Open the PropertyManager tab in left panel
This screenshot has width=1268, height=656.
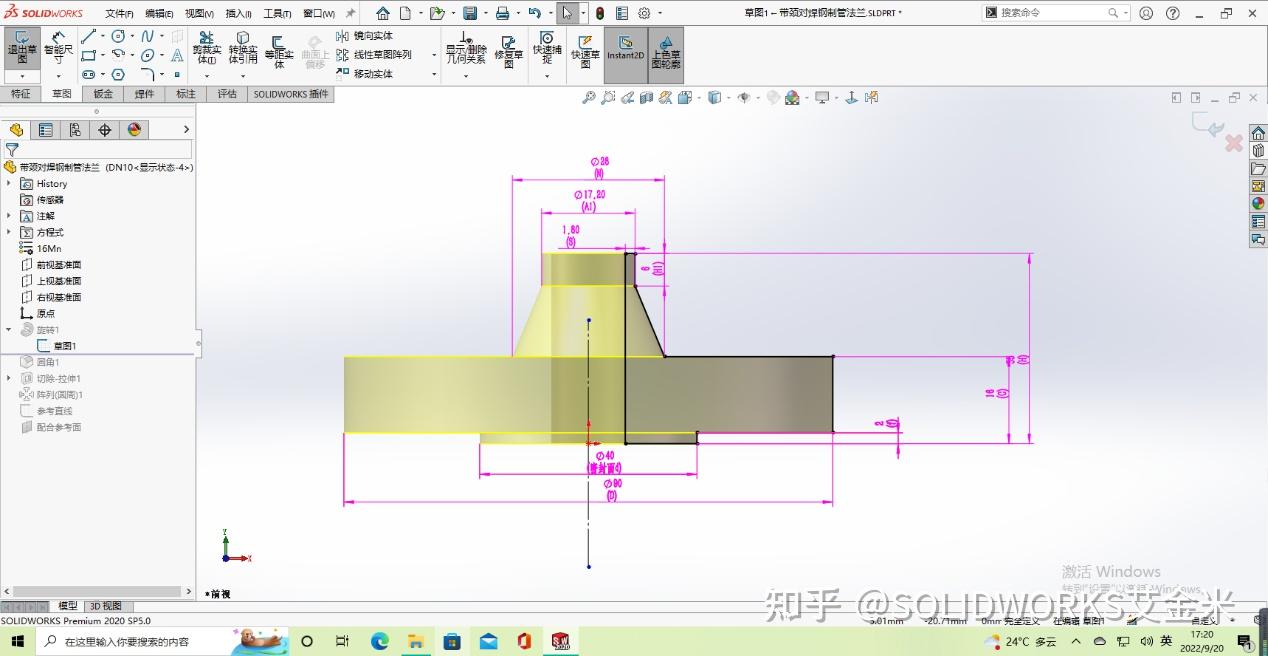[45, 130]
